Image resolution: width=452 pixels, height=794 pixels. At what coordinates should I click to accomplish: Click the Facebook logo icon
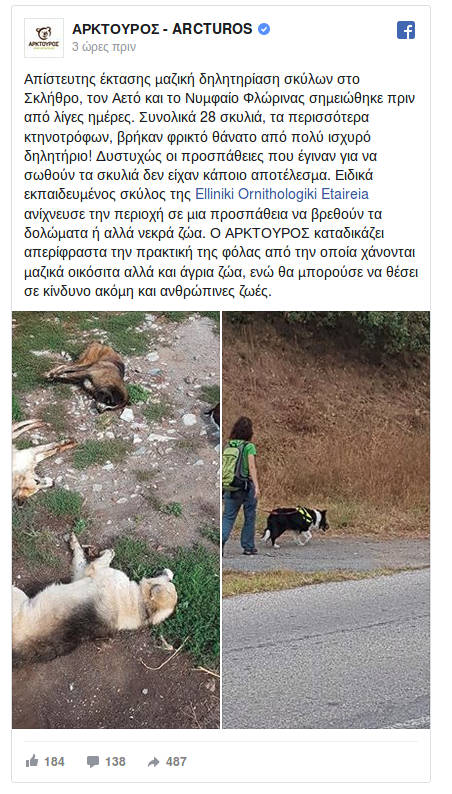[x=405, y=30]
